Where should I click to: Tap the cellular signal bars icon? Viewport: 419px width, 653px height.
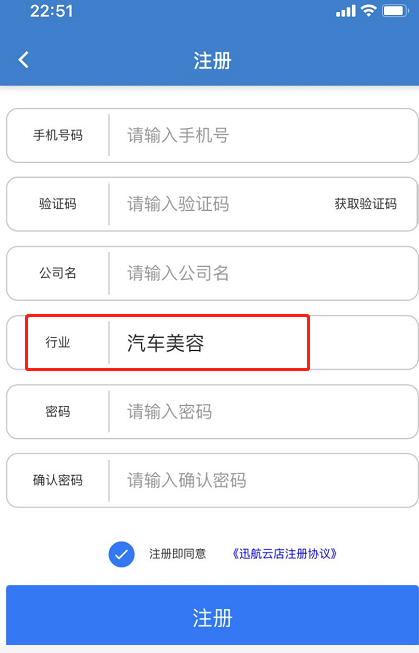[346, 11]
